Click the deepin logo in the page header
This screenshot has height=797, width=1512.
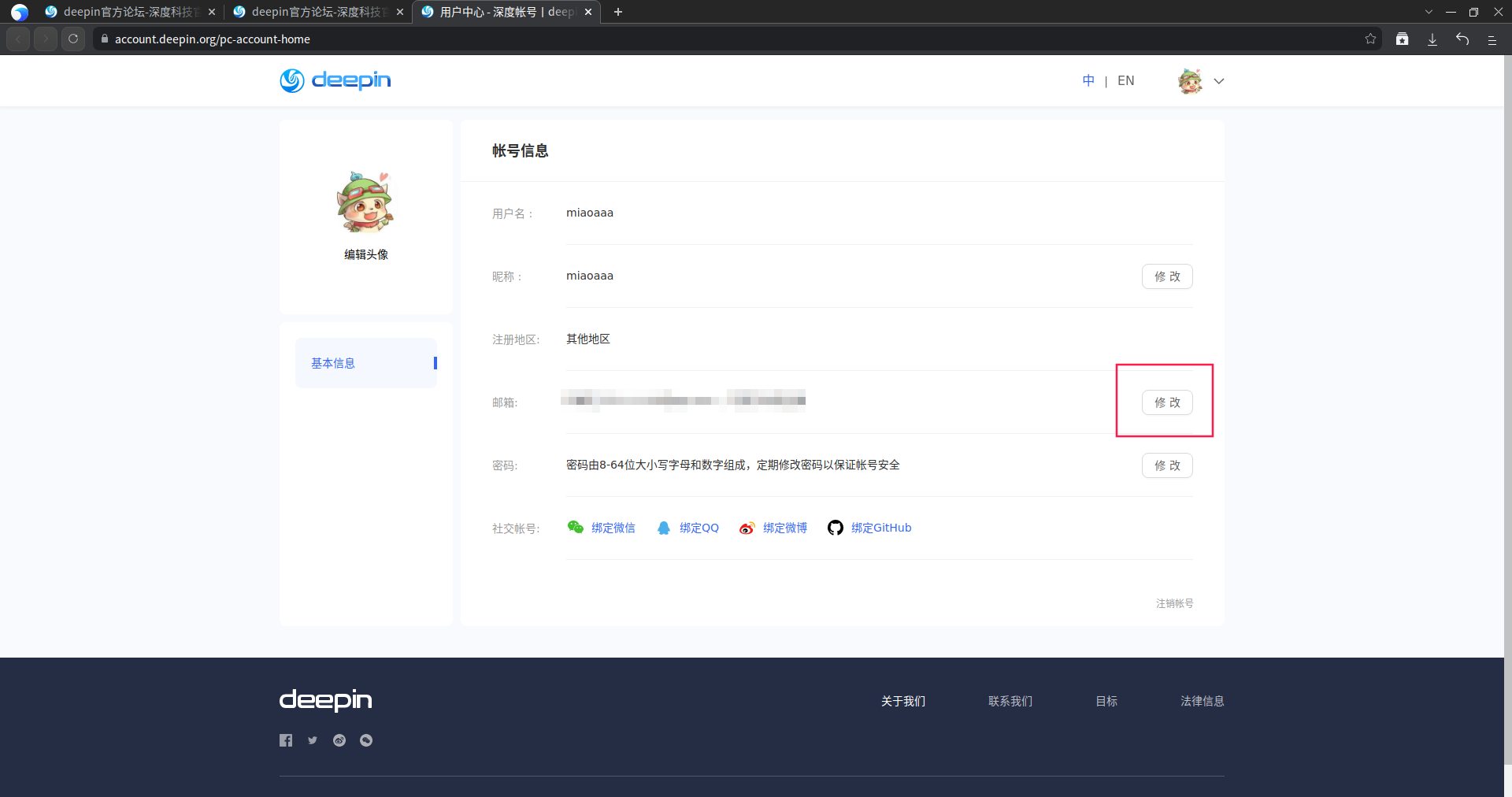335,80
